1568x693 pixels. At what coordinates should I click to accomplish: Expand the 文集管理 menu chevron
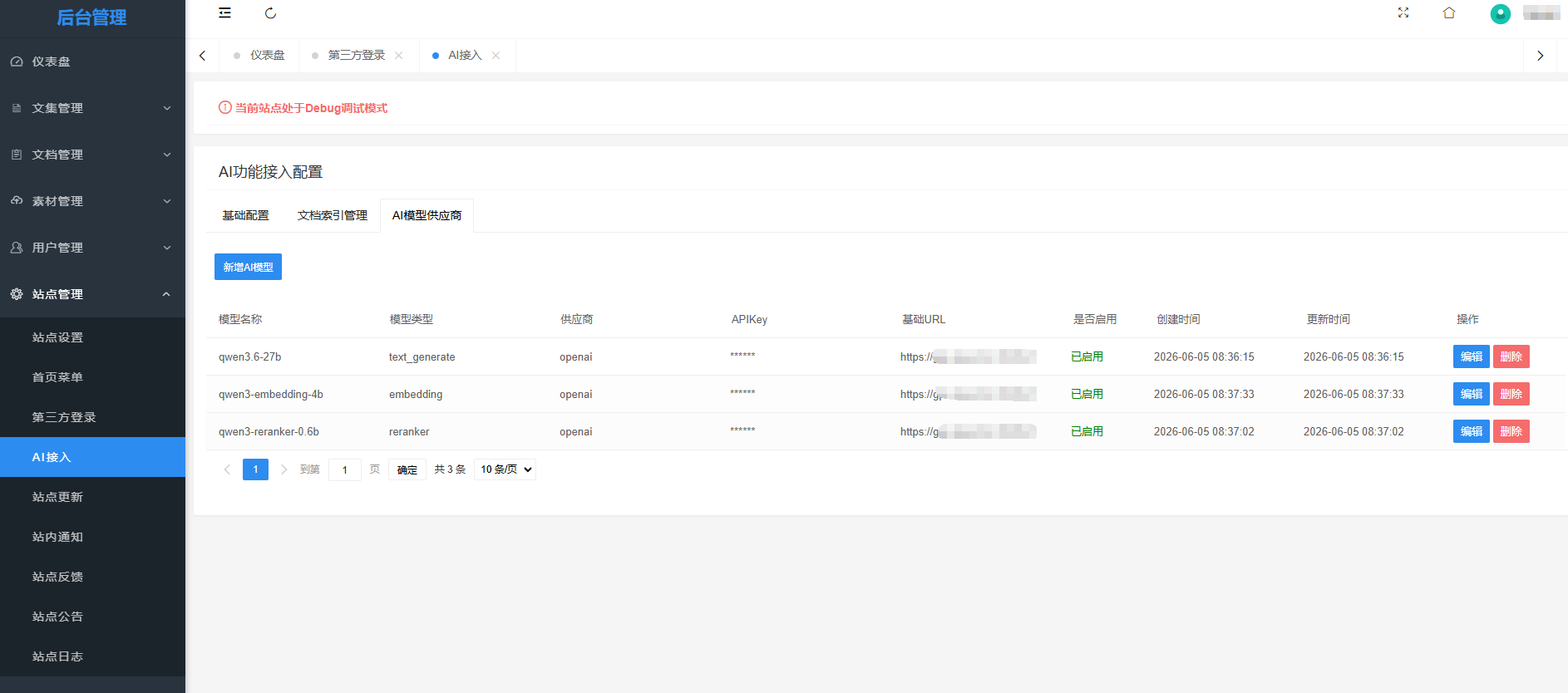tap(167, 108)
